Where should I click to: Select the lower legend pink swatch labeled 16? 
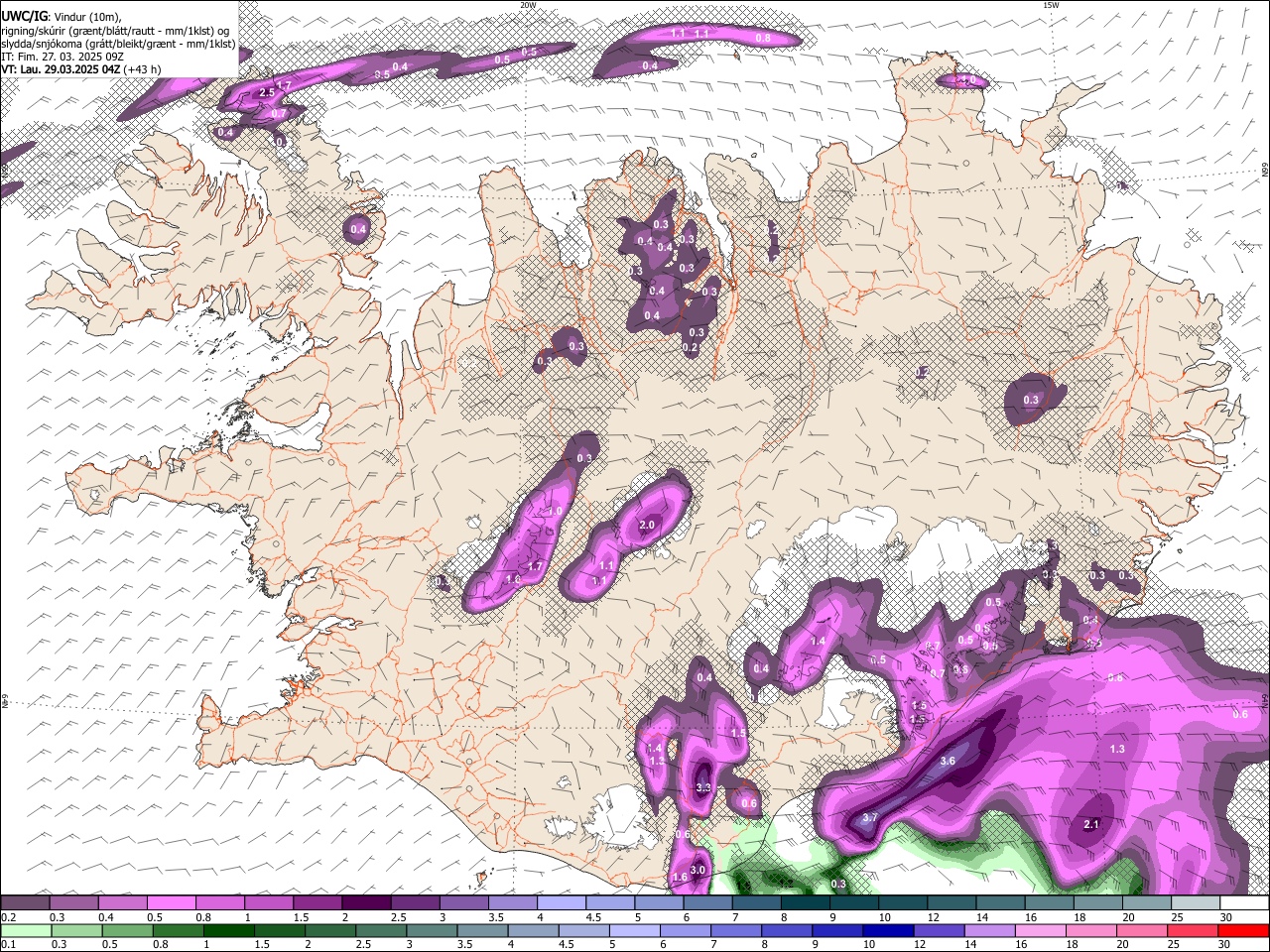pos(1042,930)
